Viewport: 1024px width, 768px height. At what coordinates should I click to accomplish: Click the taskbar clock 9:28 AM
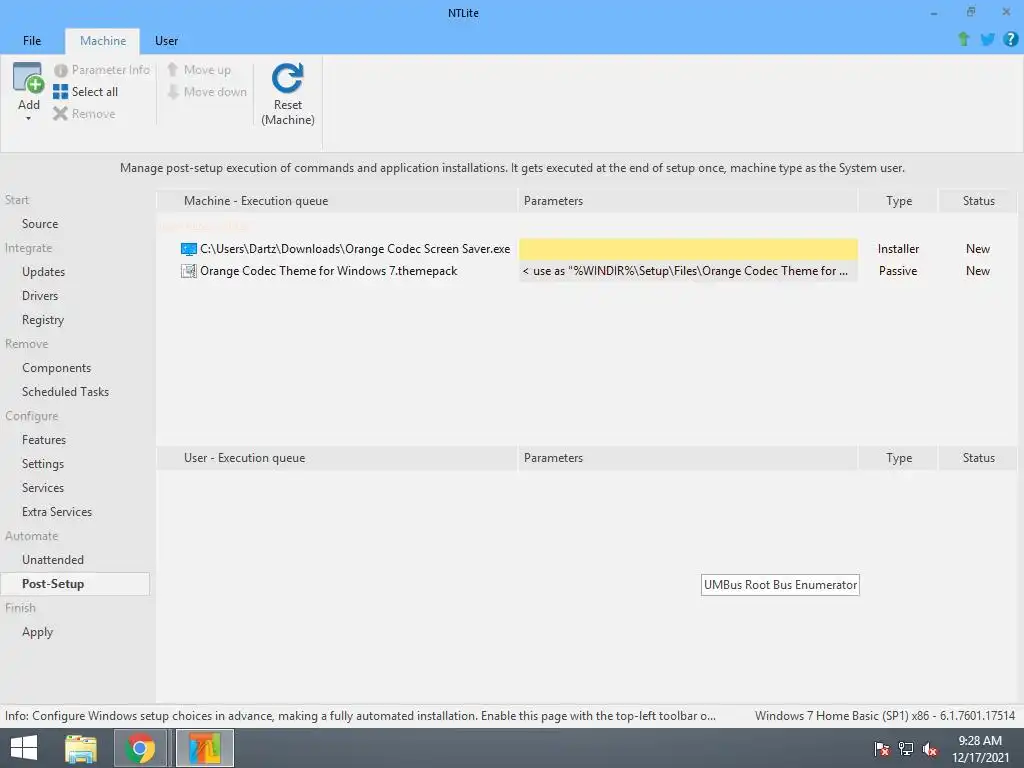click(x=980, y=741)
